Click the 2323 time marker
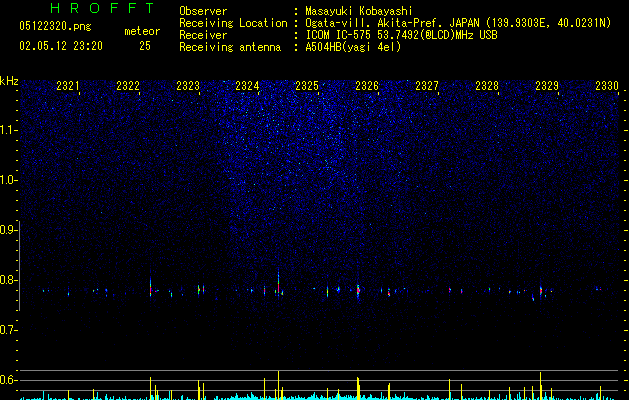Viewport: 629px width, 400px height. 187,85
